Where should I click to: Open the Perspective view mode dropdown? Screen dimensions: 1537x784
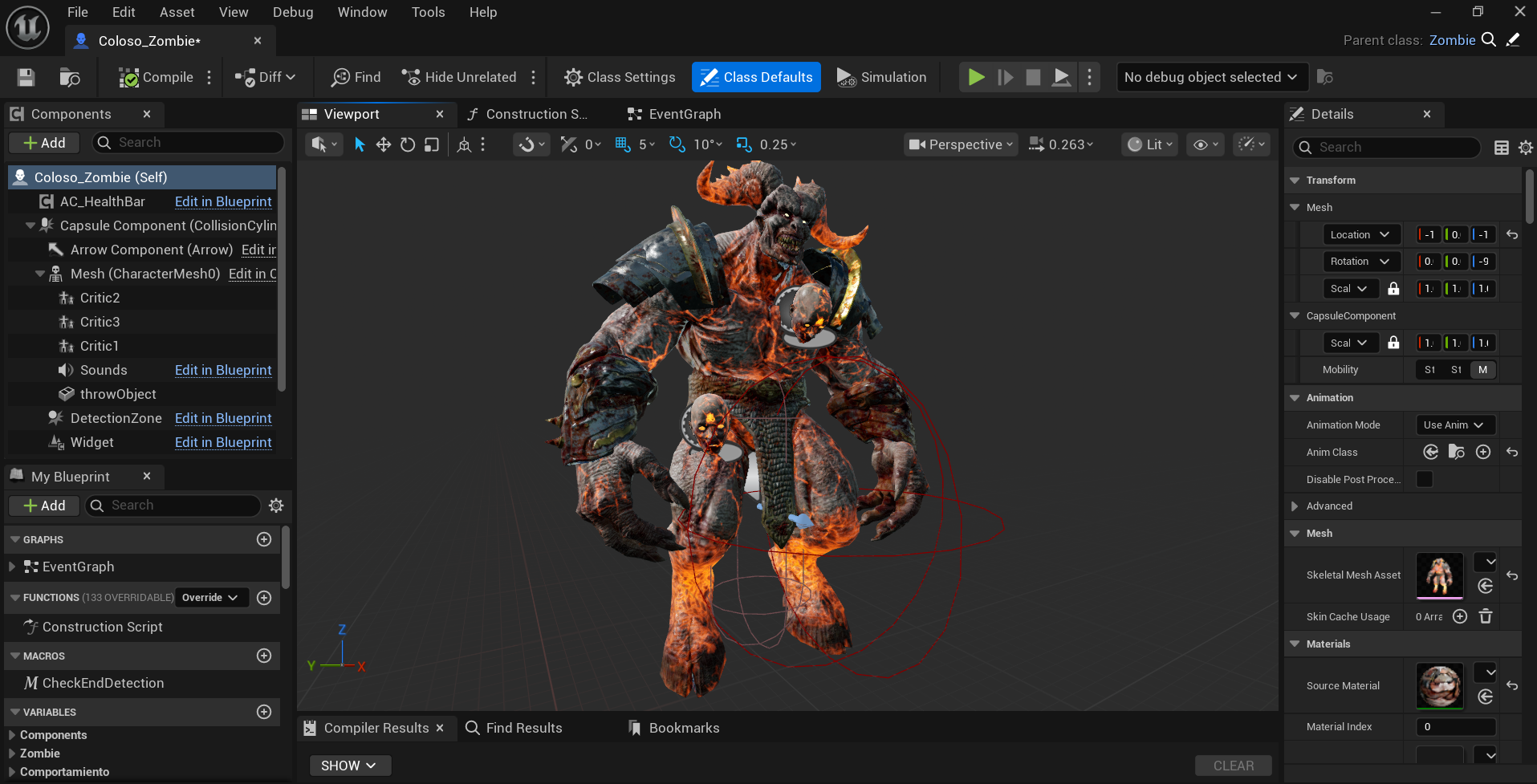point(961,144)
